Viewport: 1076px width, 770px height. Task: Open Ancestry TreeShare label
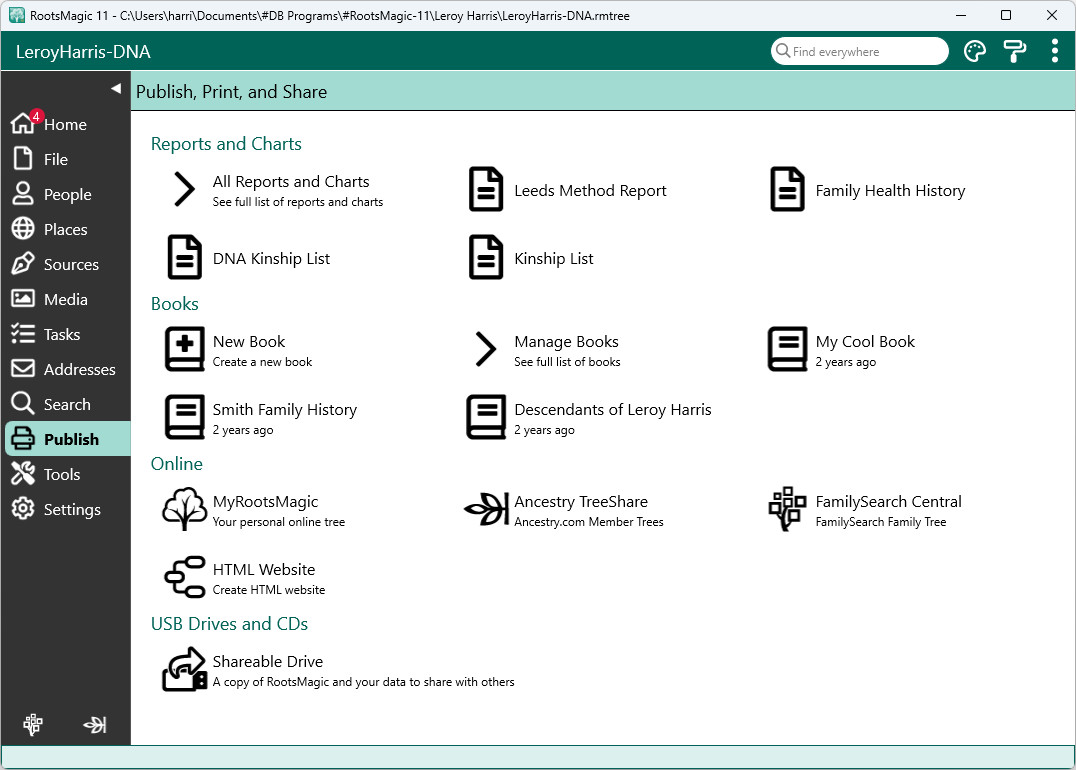[x=581, y=501]
